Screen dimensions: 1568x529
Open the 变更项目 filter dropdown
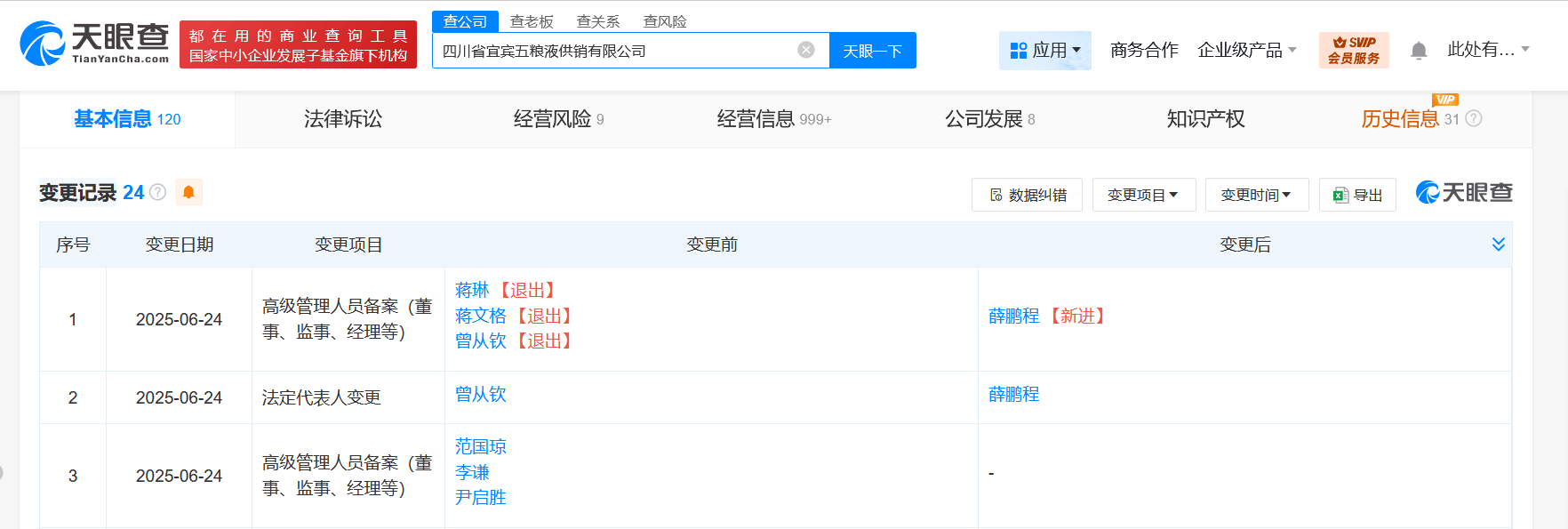coord(1143,195)
